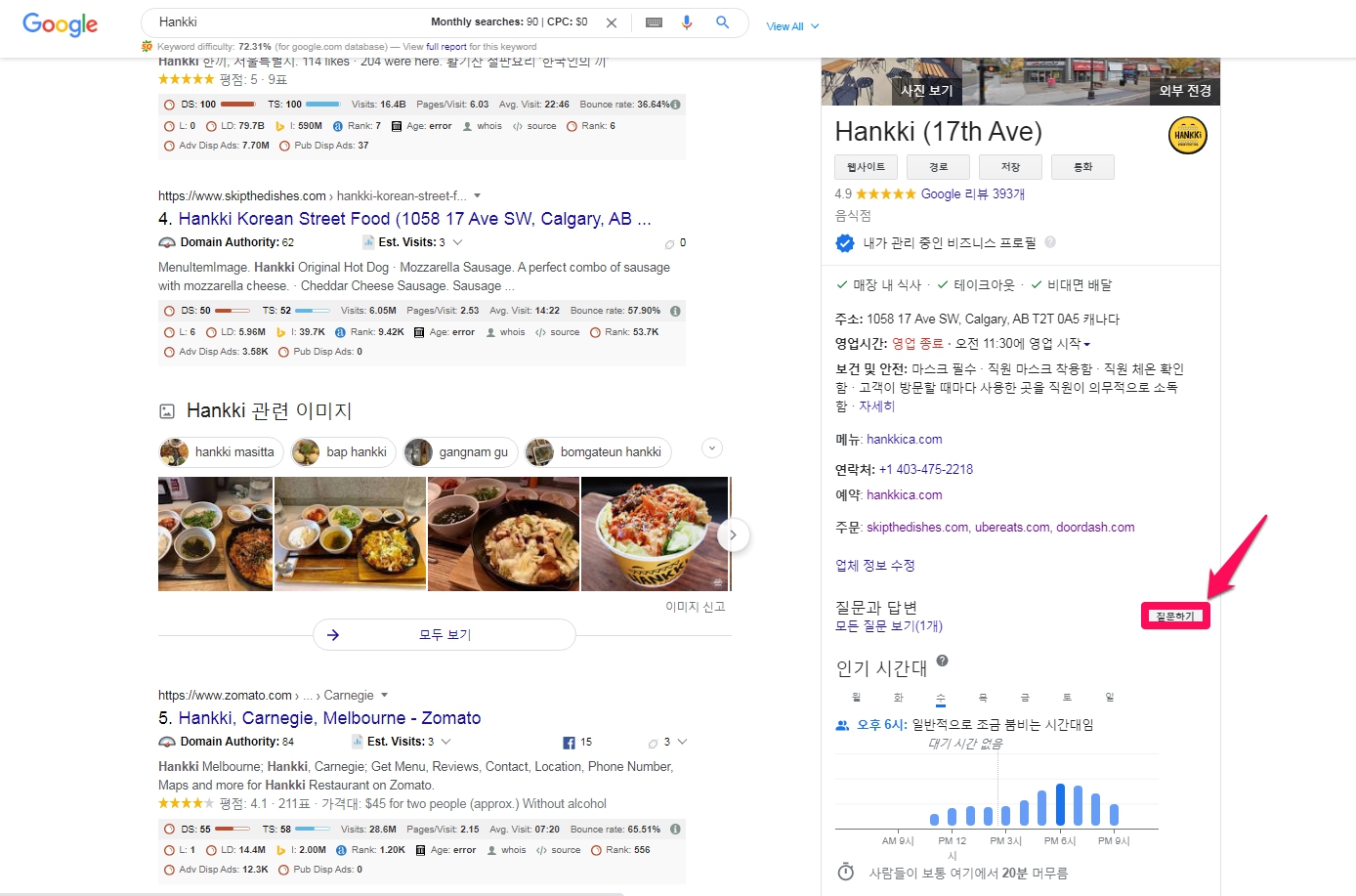1356x896 pixels.
Task: Click 업체 정보 수정 link
Action: [x=875, y=566]
